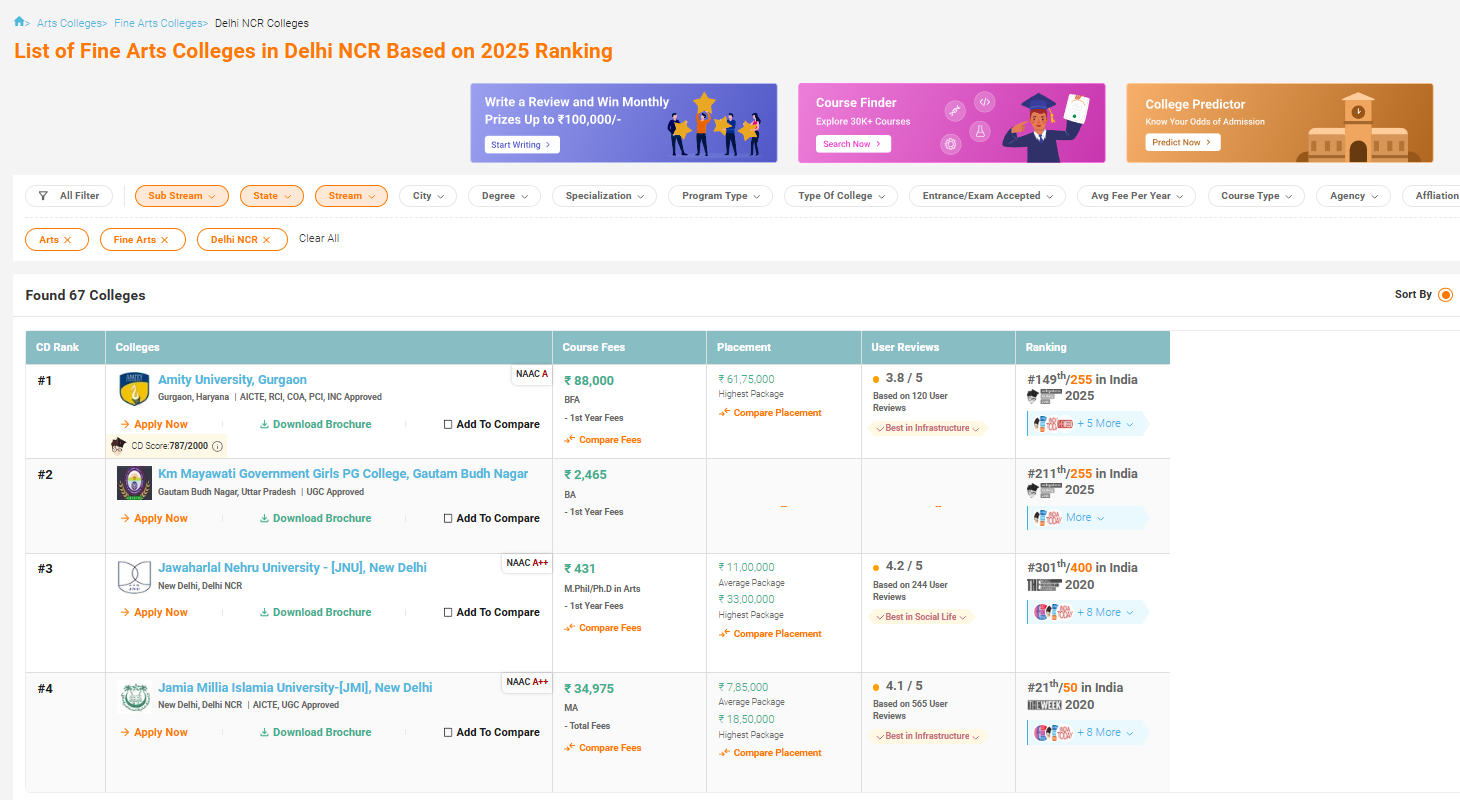Check Add To Compare for Amity University

pyautogui.click(x=448, y=424)
